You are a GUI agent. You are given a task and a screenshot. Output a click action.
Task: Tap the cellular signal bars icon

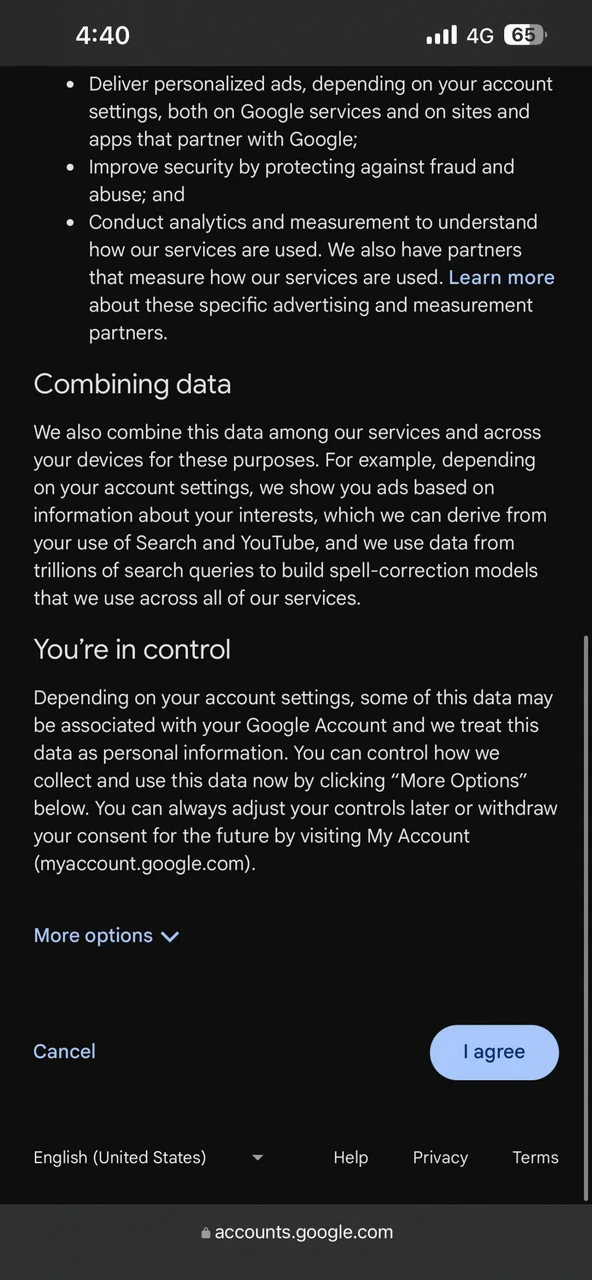pyautogui.click(x=441, y=35)
